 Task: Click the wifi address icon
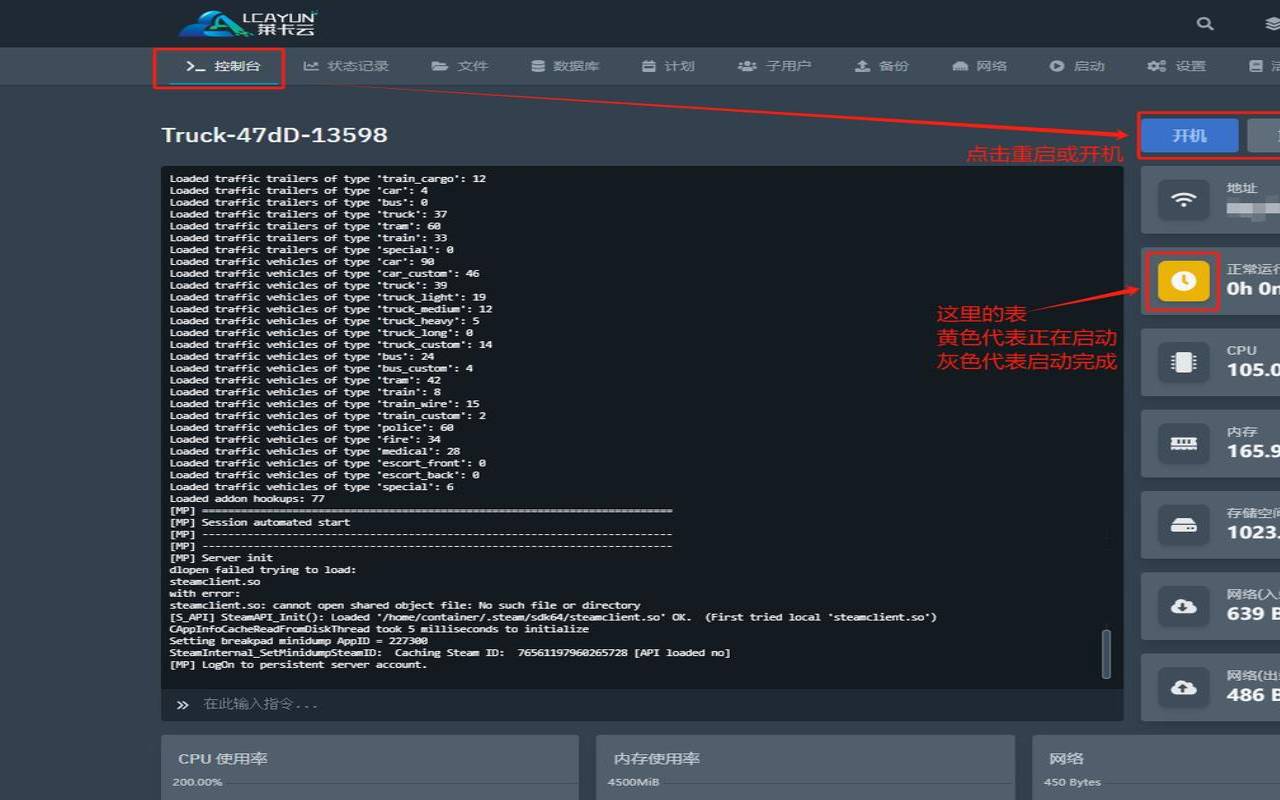[1184, 200]
